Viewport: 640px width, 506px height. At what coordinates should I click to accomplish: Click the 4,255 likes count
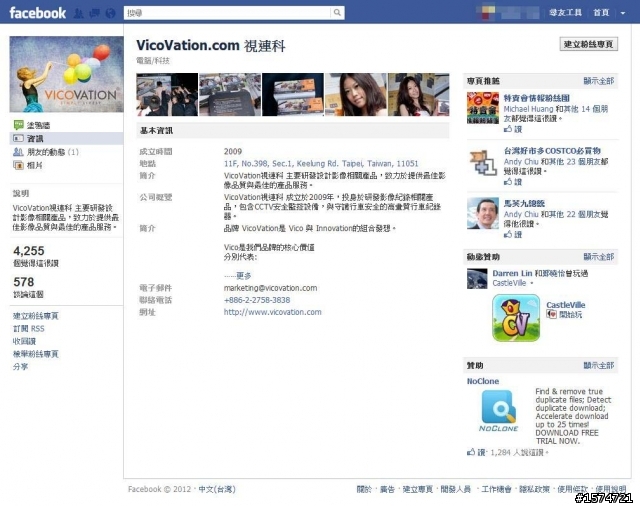tap(29, 251)
